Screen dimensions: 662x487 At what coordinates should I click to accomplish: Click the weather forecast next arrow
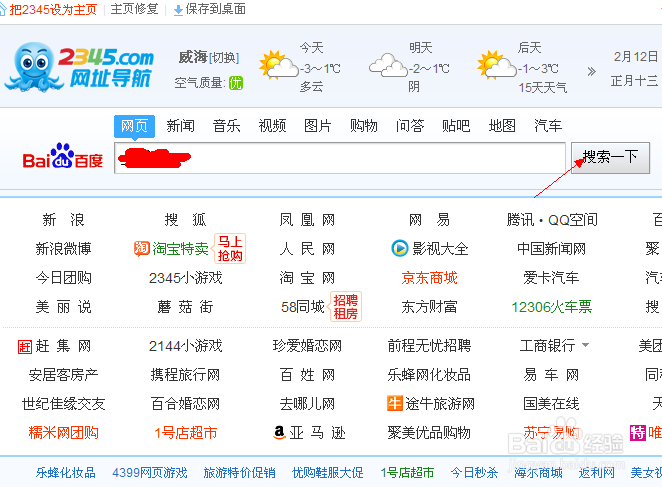tap(591, 71)
